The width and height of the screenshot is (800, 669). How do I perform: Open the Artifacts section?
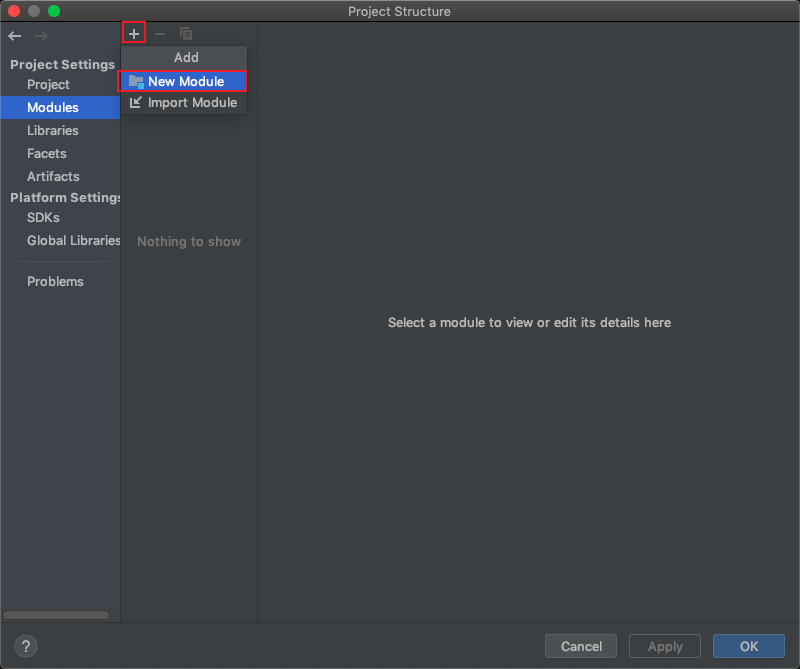[60, 176]
